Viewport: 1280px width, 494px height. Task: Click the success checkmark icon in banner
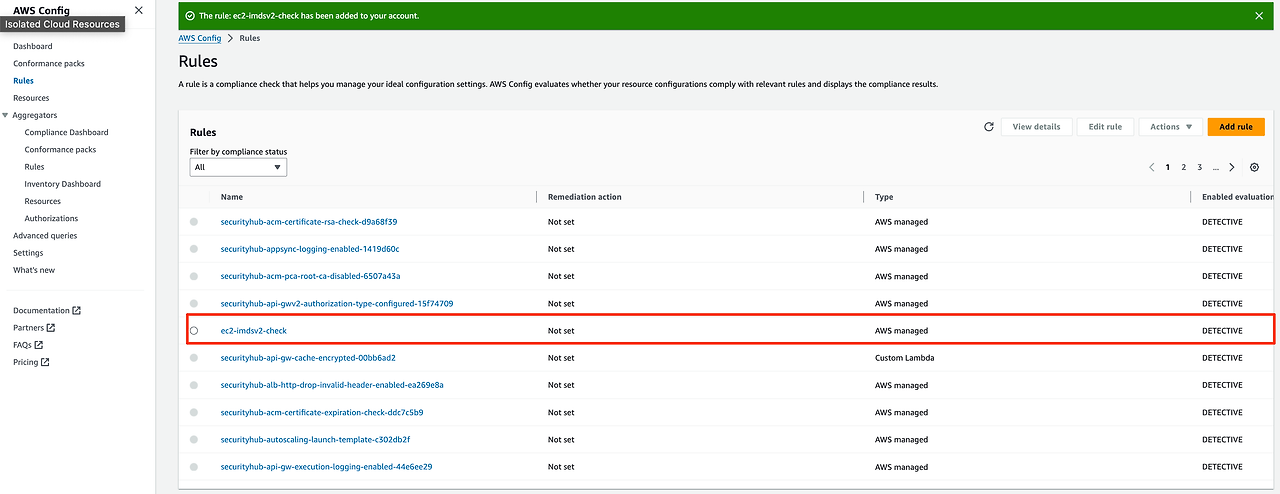point(192,16)
